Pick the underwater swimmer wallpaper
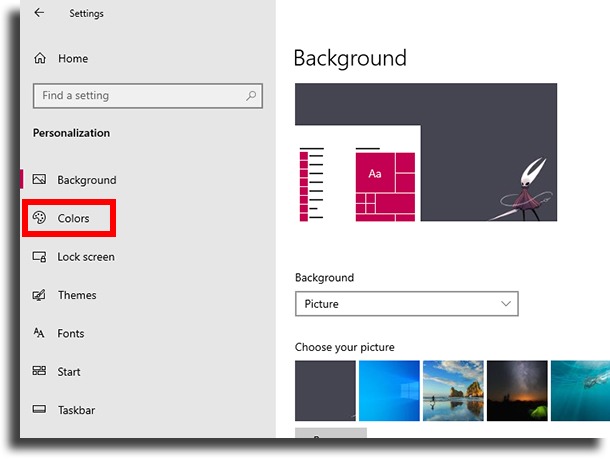The width and height of the screenshot is (610, 460). point(580,391)
